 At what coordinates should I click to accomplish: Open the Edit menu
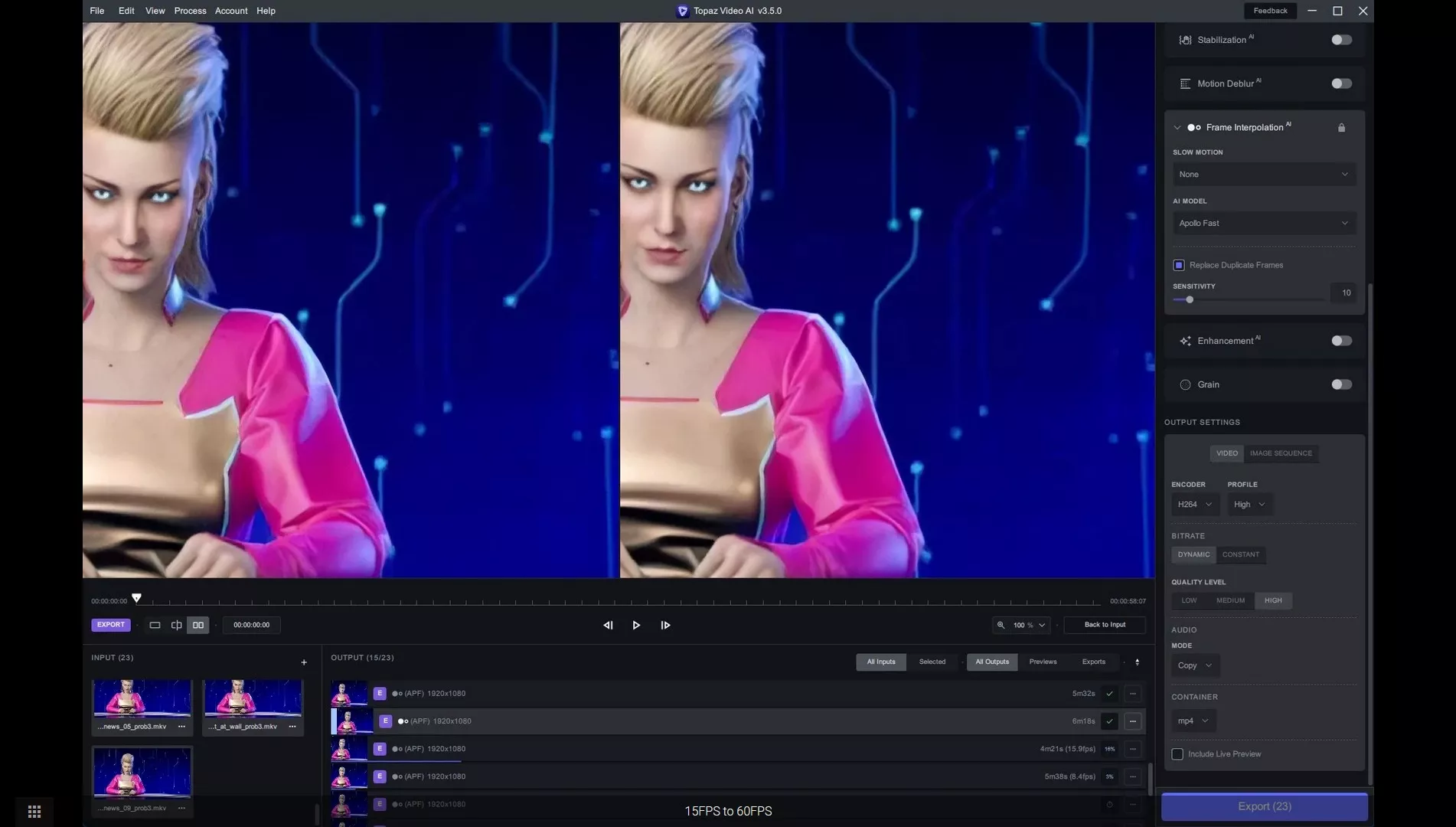coord(126,11)
